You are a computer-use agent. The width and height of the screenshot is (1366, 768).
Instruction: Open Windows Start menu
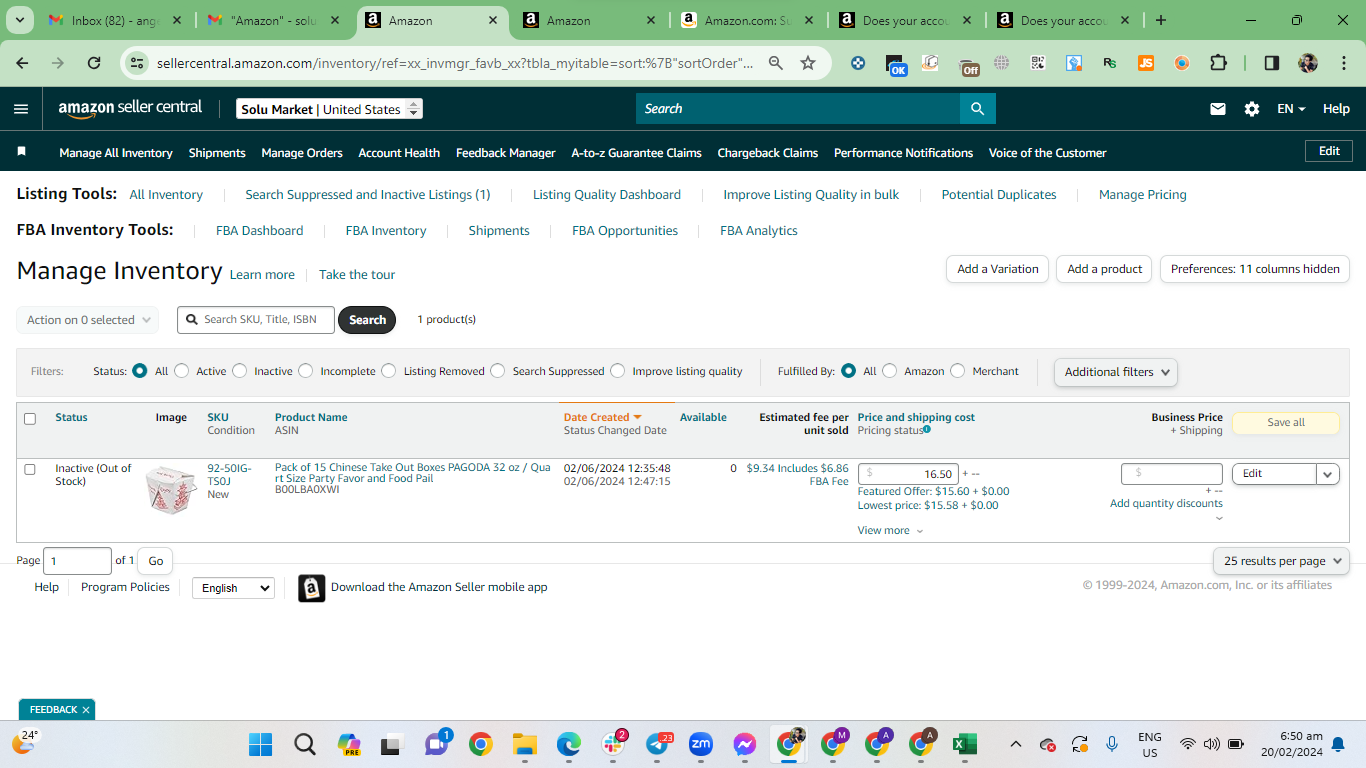point(260,744)
